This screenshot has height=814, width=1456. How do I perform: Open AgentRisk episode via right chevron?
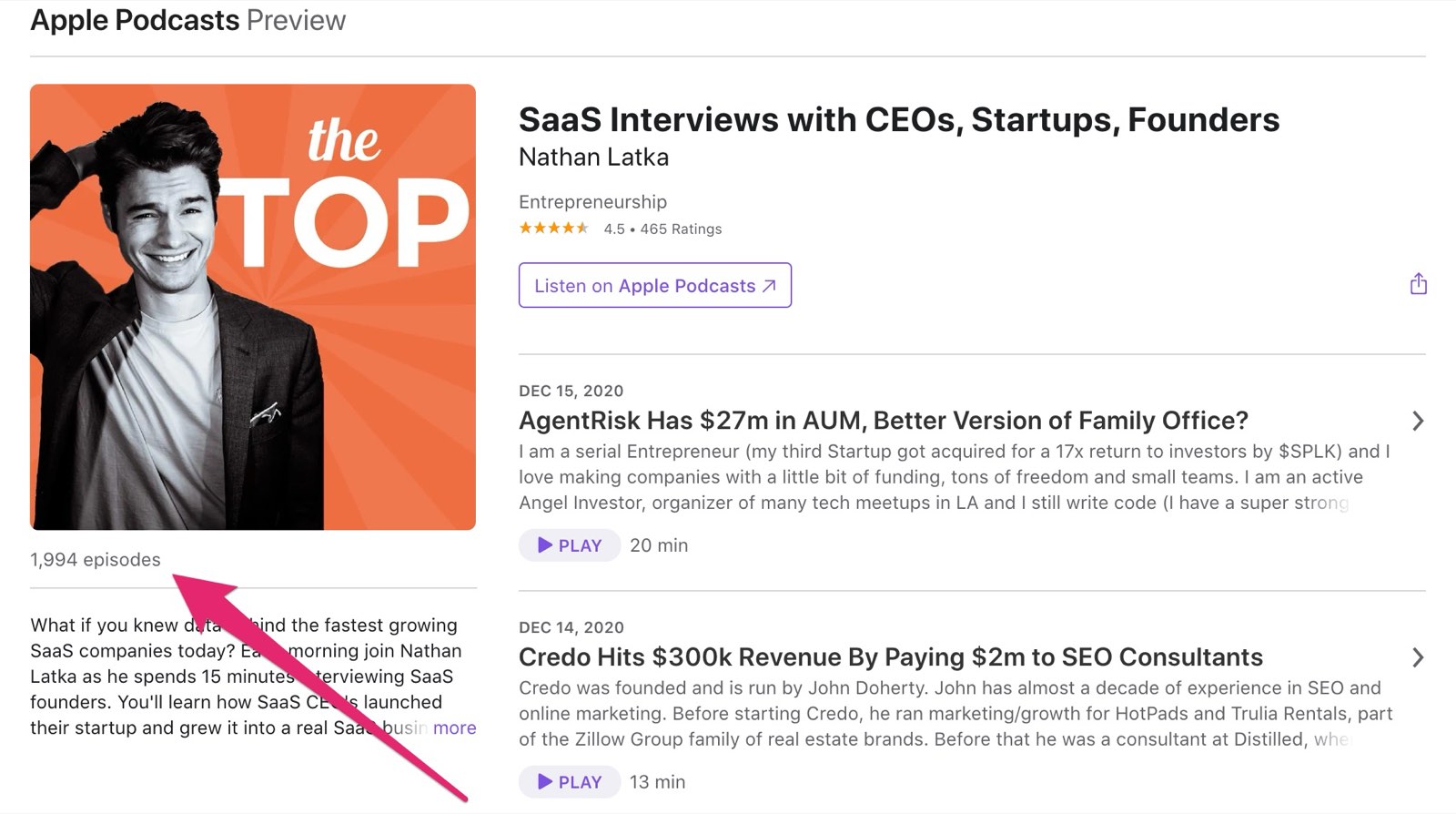[1417, 421]
